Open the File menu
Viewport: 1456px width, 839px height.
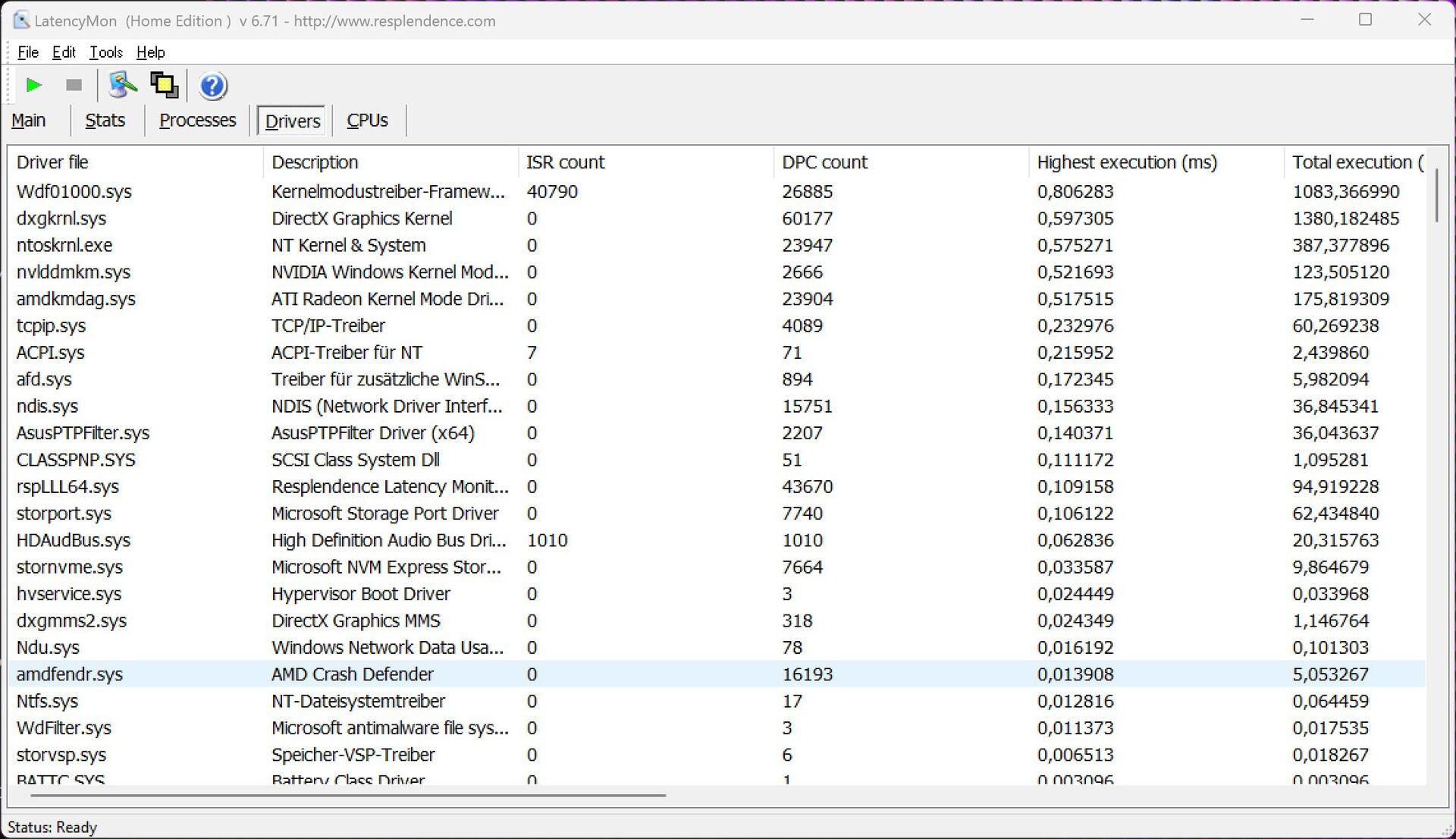point(28,52)
